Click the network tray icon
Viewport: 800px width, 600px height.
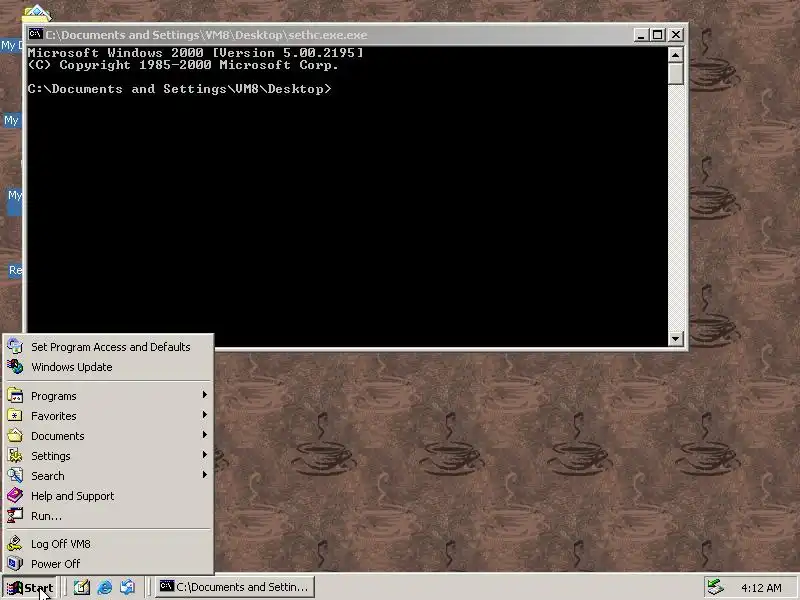pyautogui.click(x=715, y=587)
